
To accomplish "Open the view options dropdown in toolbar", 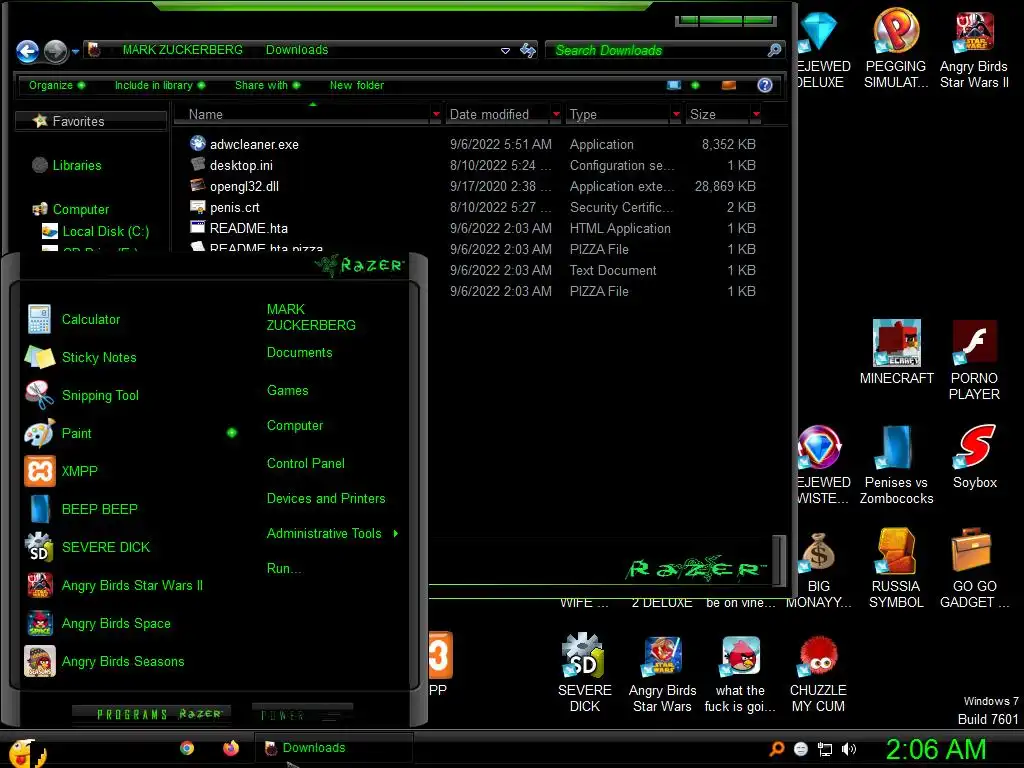I will click(x=695, y=85).
